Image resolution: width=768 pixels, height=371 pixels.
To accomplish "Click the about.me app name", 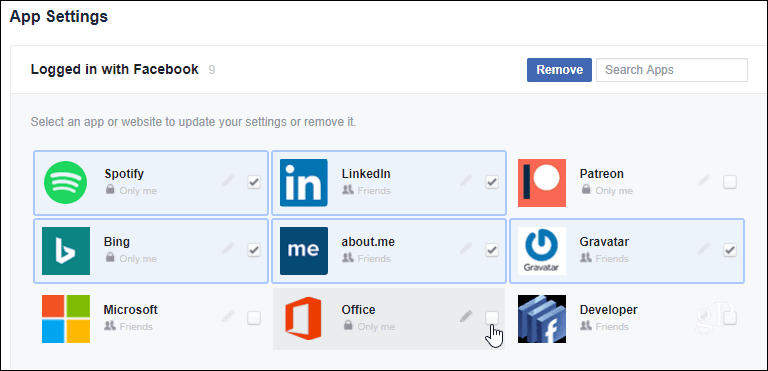I will (368, 242).
